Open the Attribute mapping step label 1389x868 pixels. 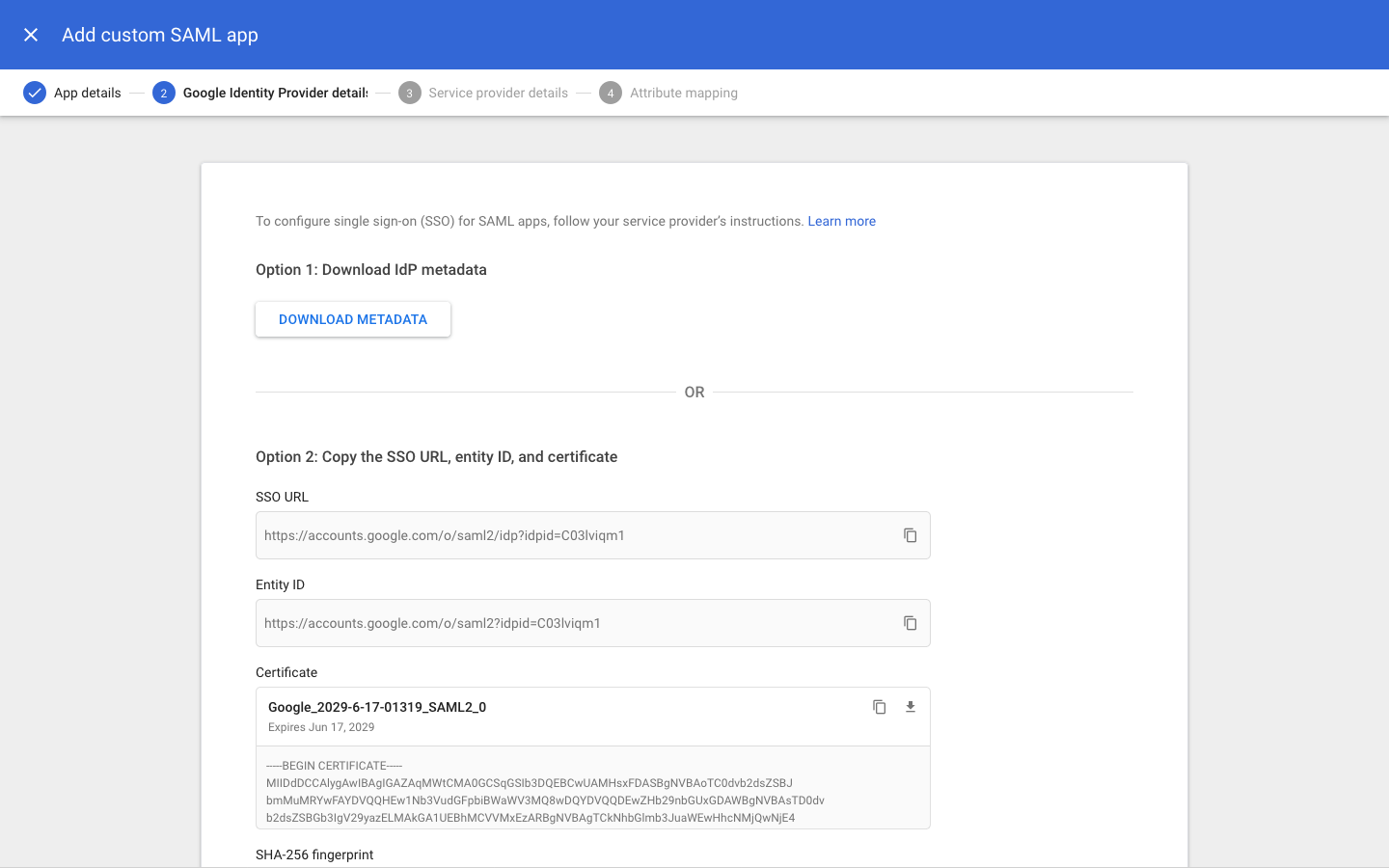coord(683,93)
